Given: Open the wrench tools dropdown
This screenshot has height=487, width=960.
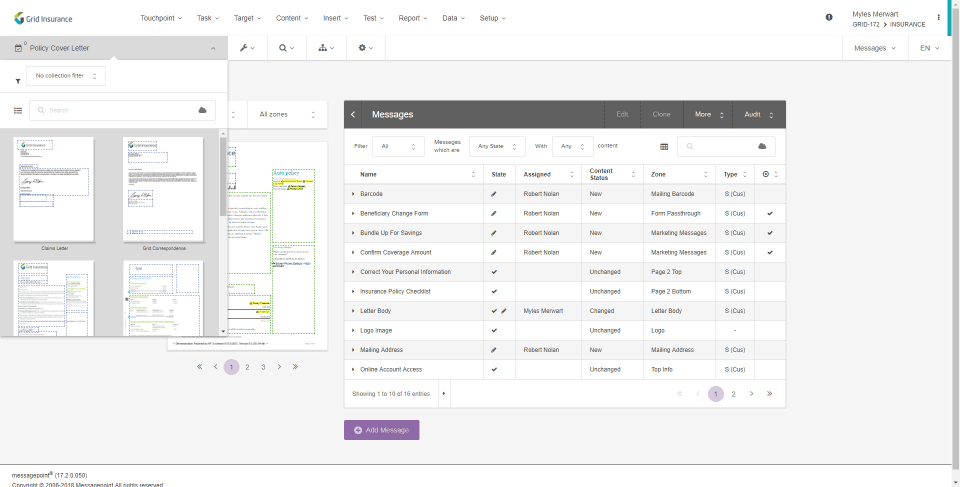Looking at the screenshot, I should click(247, 48).
